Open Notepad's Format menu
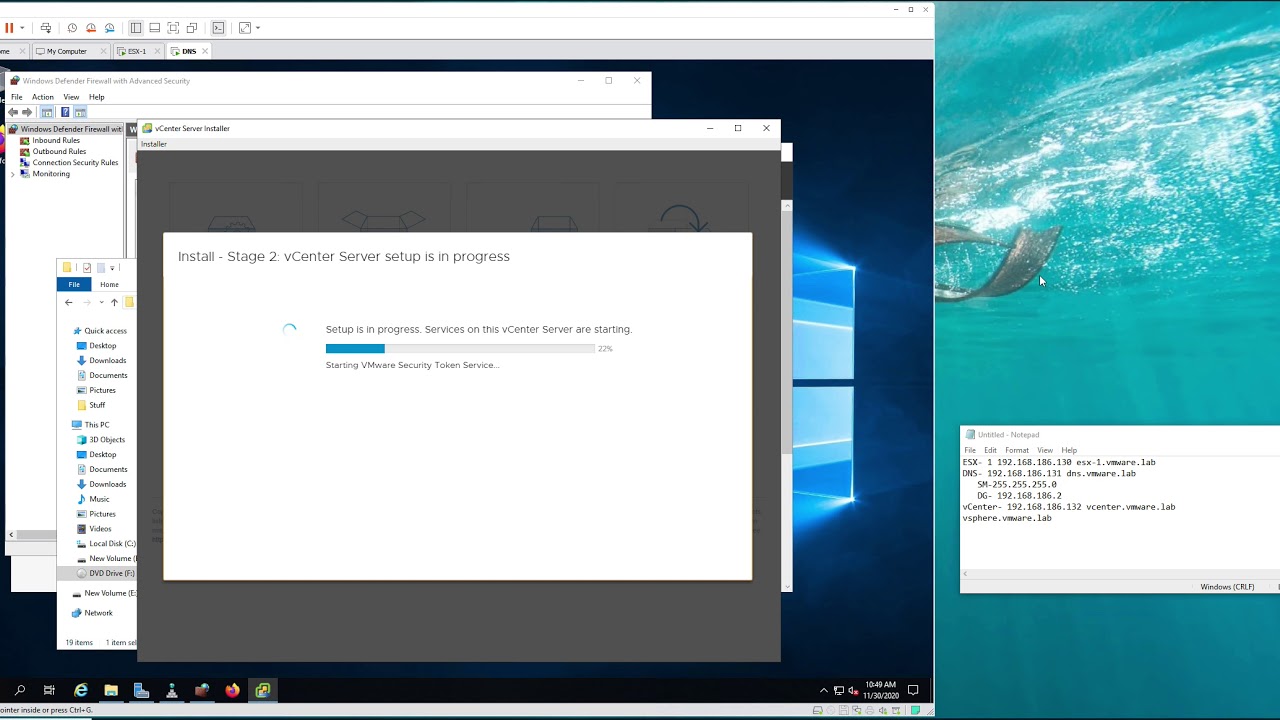 tap(1017, 450)
